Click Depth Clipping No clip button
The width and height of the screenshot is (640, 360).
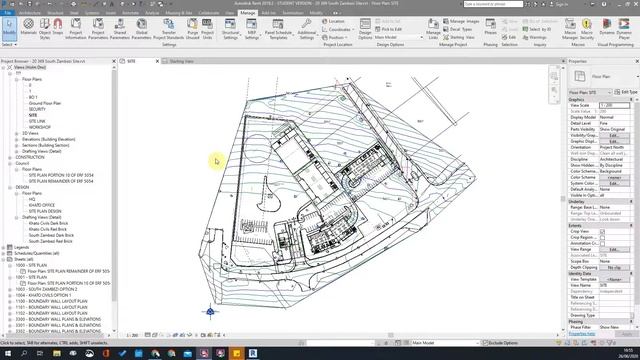[614, 267]
